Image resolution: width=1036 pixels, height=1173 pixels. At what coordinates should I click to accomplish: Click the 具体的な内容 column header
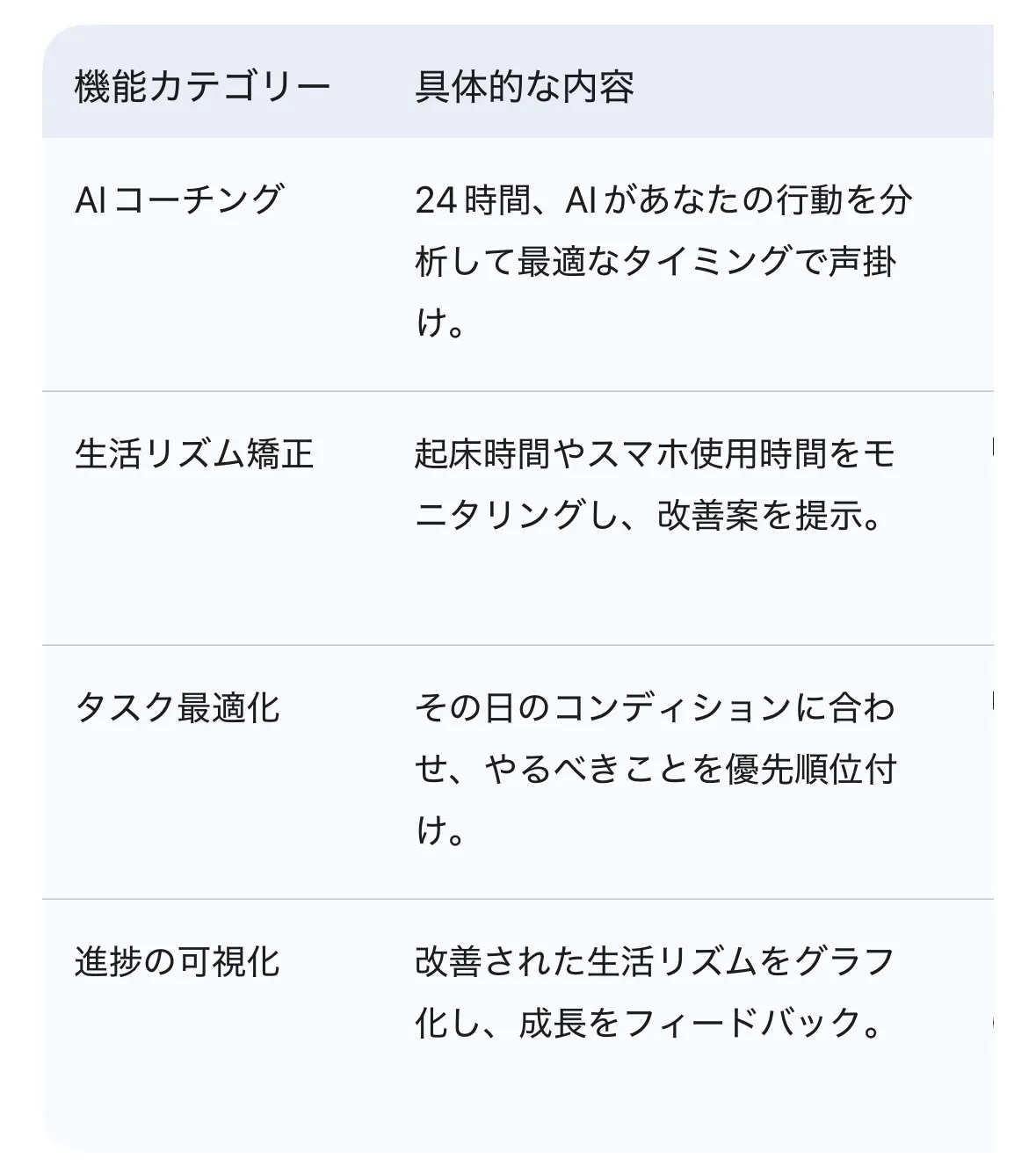[525, 87]
